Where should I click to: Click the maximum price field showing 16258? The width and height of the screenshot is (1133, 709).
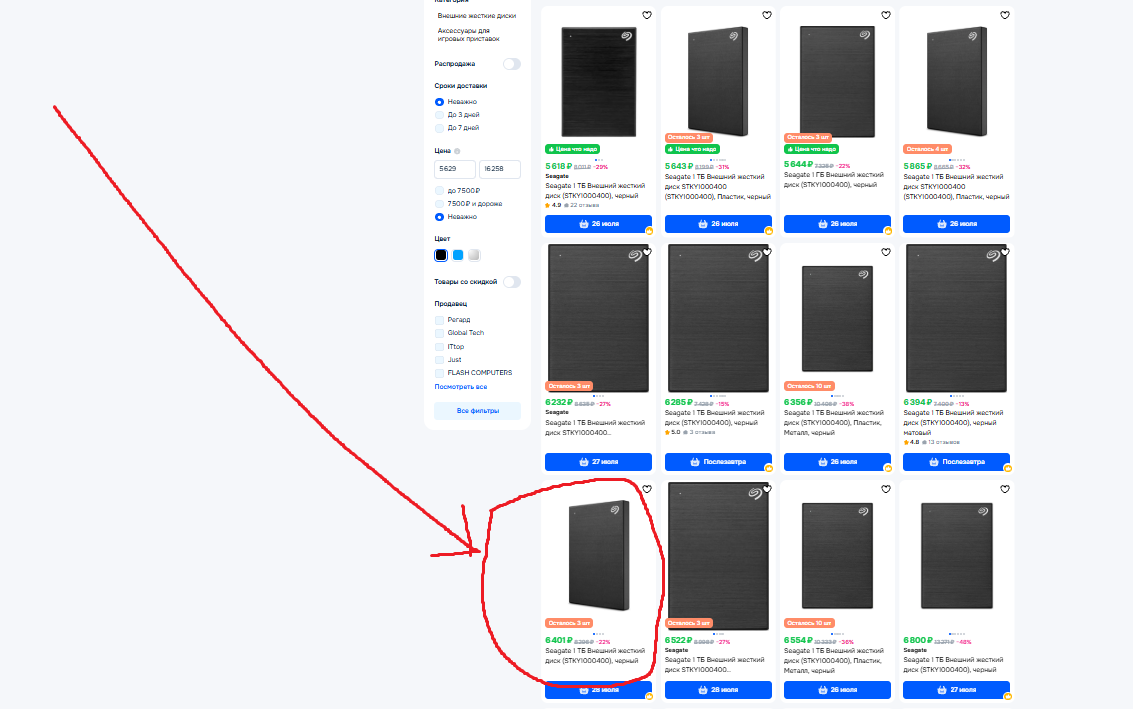500,169
